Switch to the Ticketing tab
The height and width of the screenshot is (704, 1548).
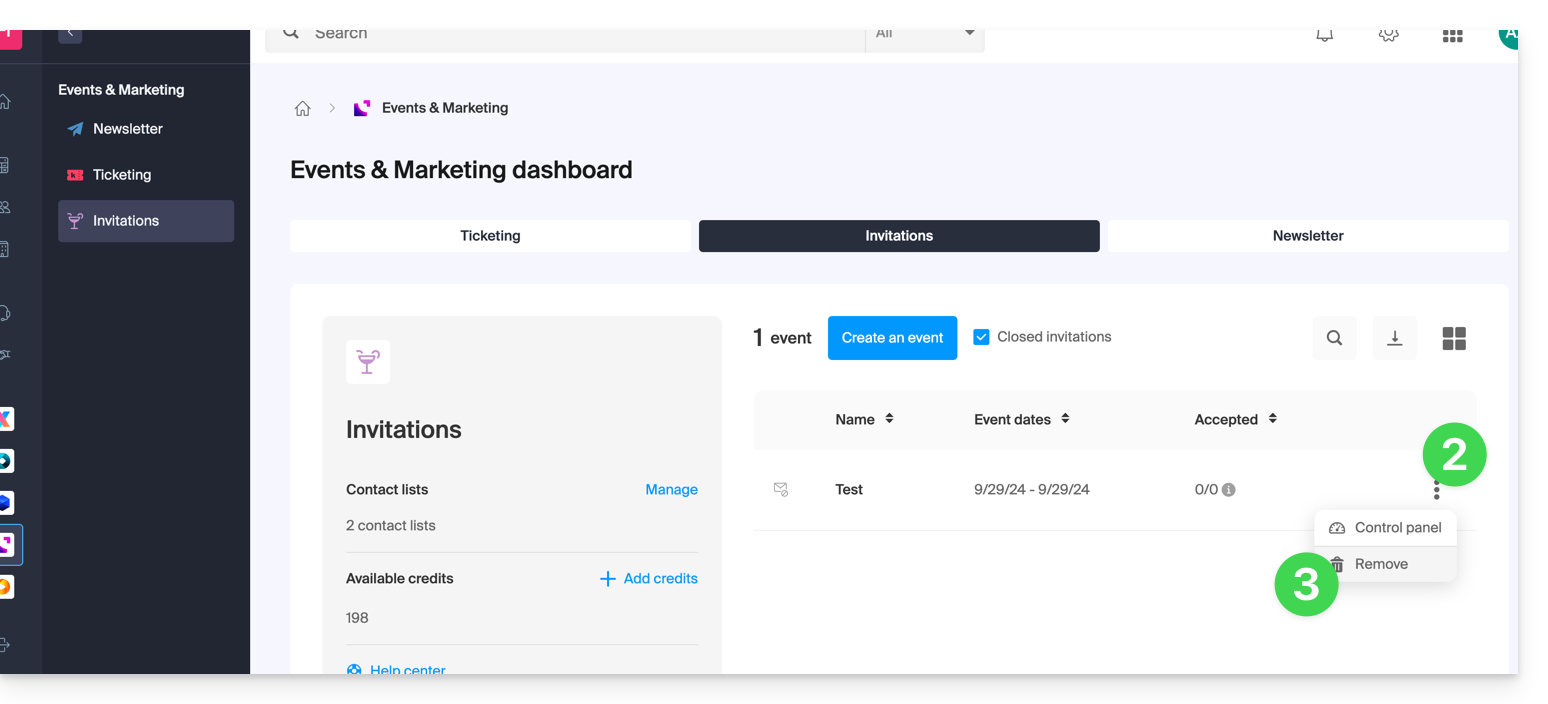click(x=490, y=236)
